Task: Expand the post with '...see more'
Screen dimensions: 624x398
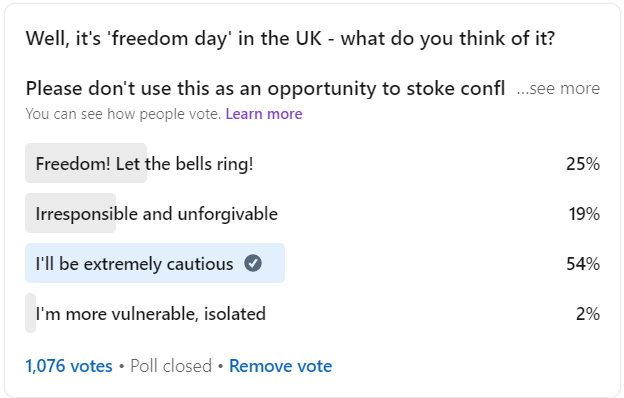Action: [558, 88]
